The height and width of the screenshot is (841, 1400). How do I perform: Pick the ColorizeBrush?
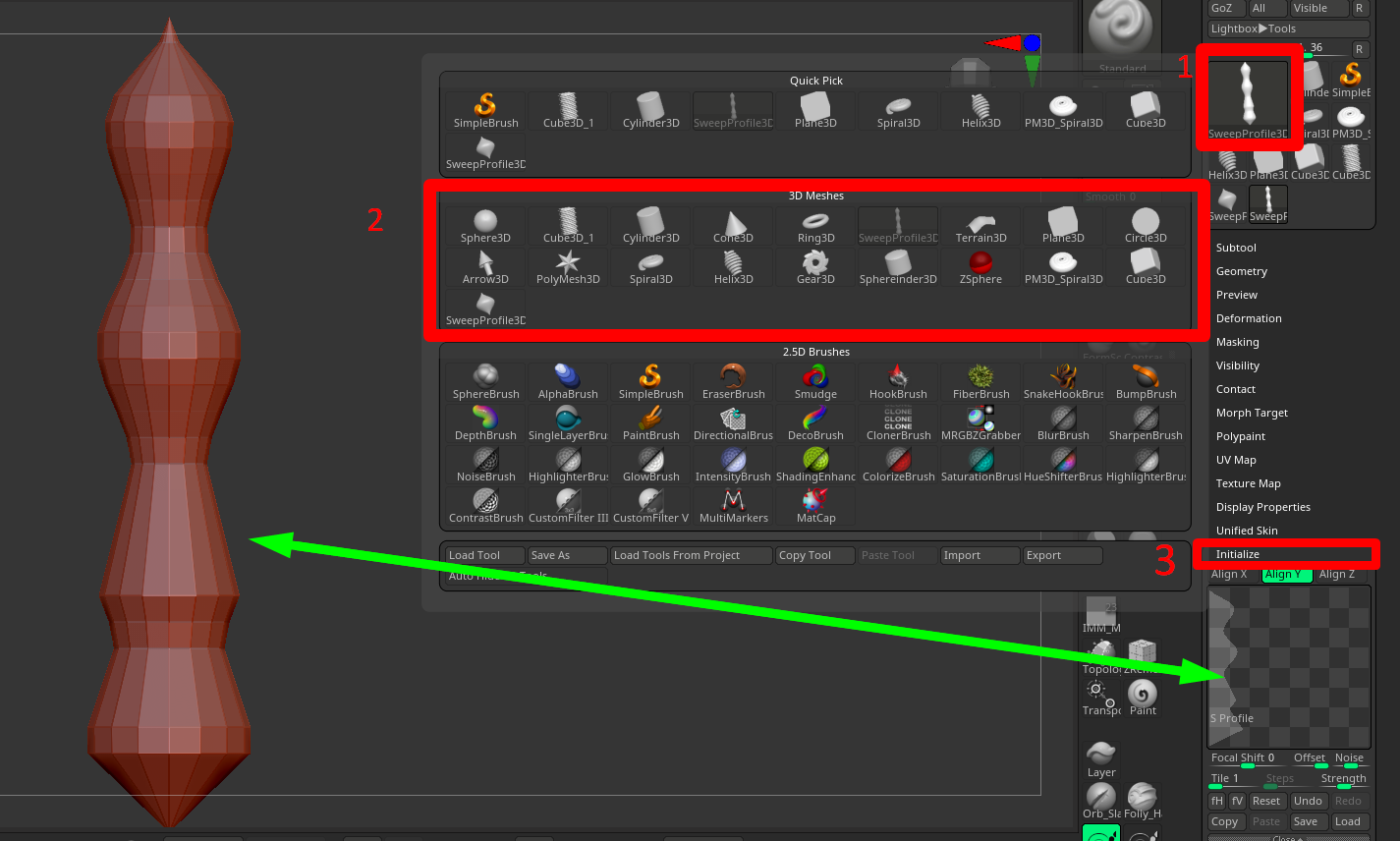898,465
